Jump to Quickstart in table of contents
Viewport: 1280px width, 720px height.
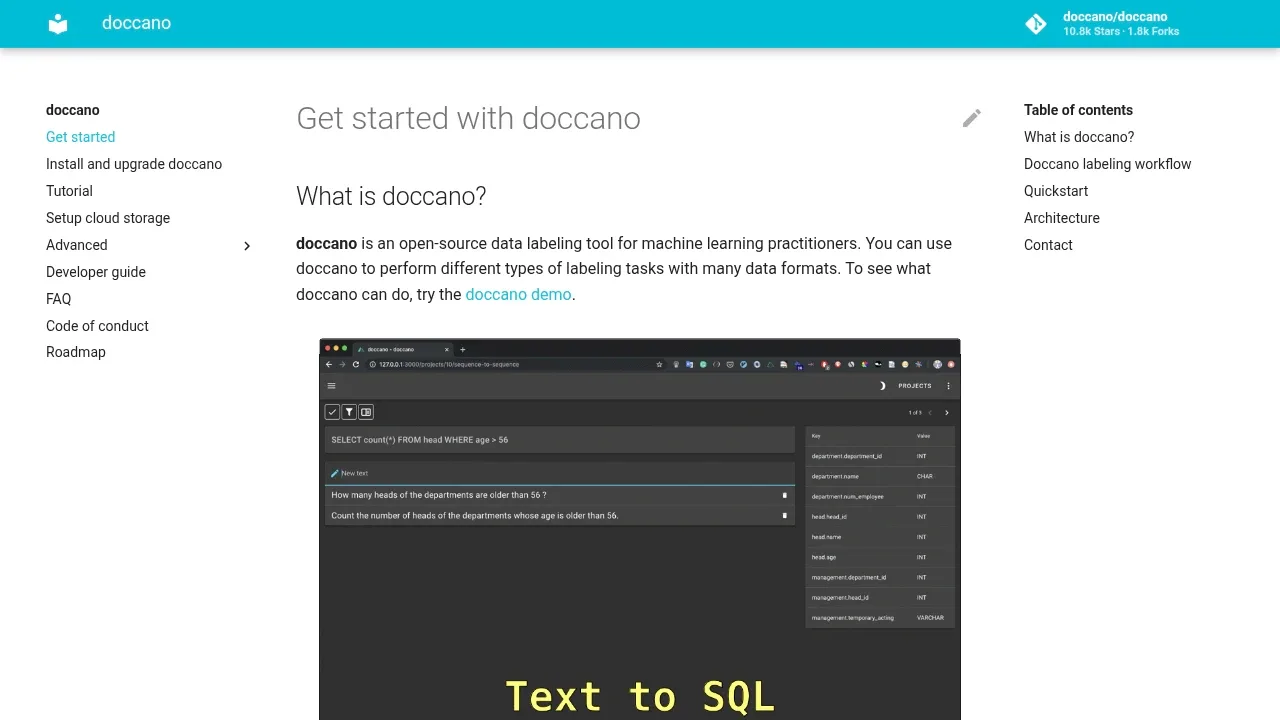1056,191
